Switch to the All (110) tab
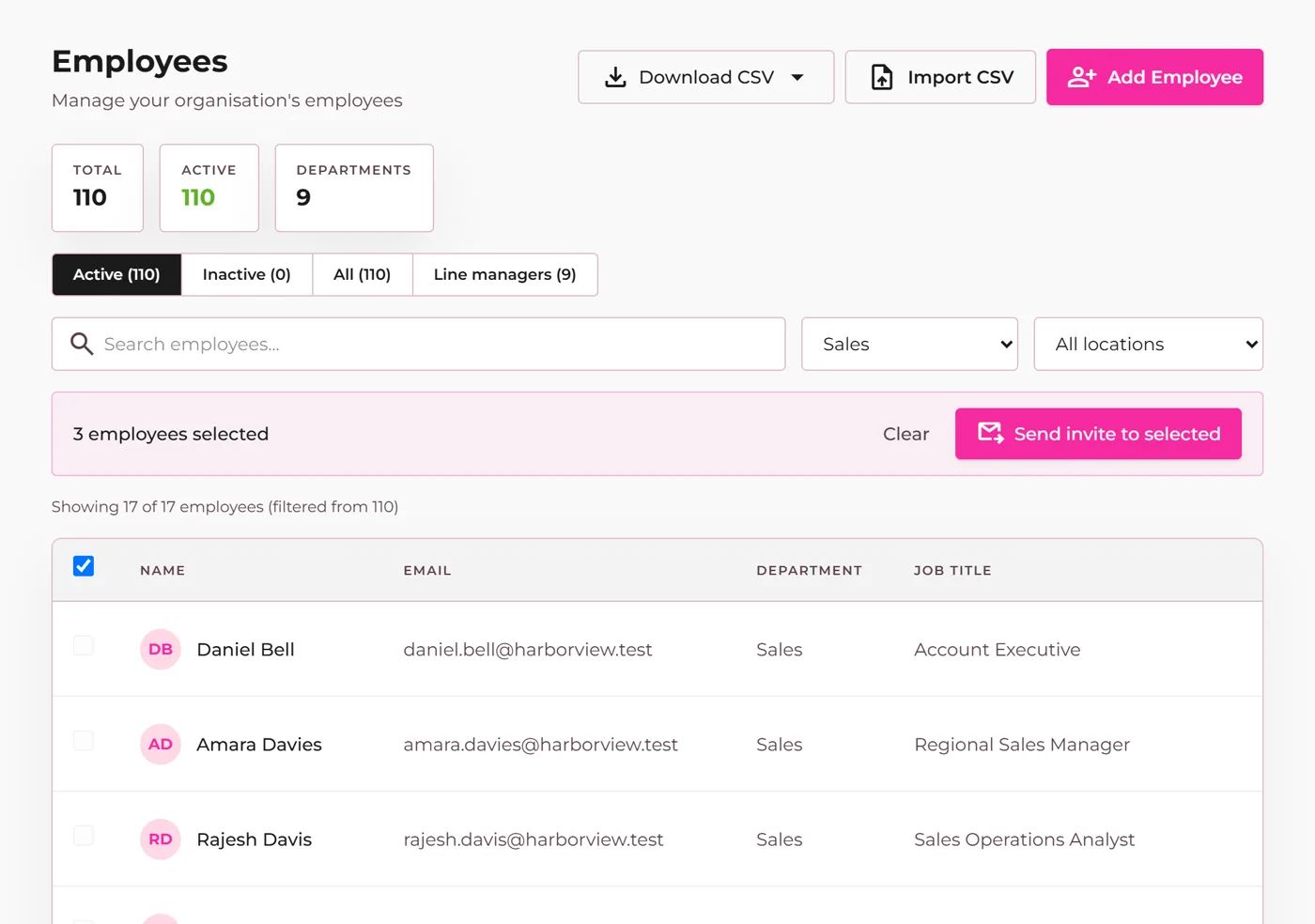Viewport: 1315px width, 924px height. [x=363, y=274]
